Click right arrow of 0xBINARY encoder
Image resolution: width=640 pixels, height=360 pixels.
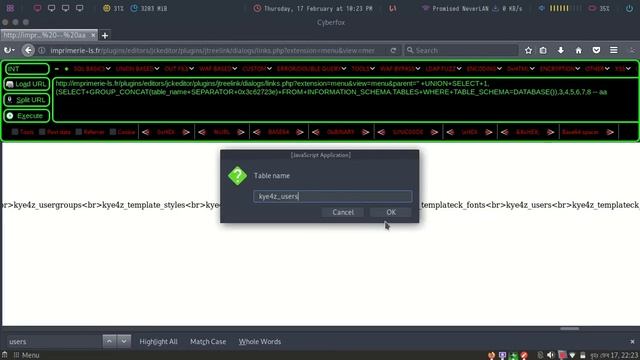pos(365,132)
